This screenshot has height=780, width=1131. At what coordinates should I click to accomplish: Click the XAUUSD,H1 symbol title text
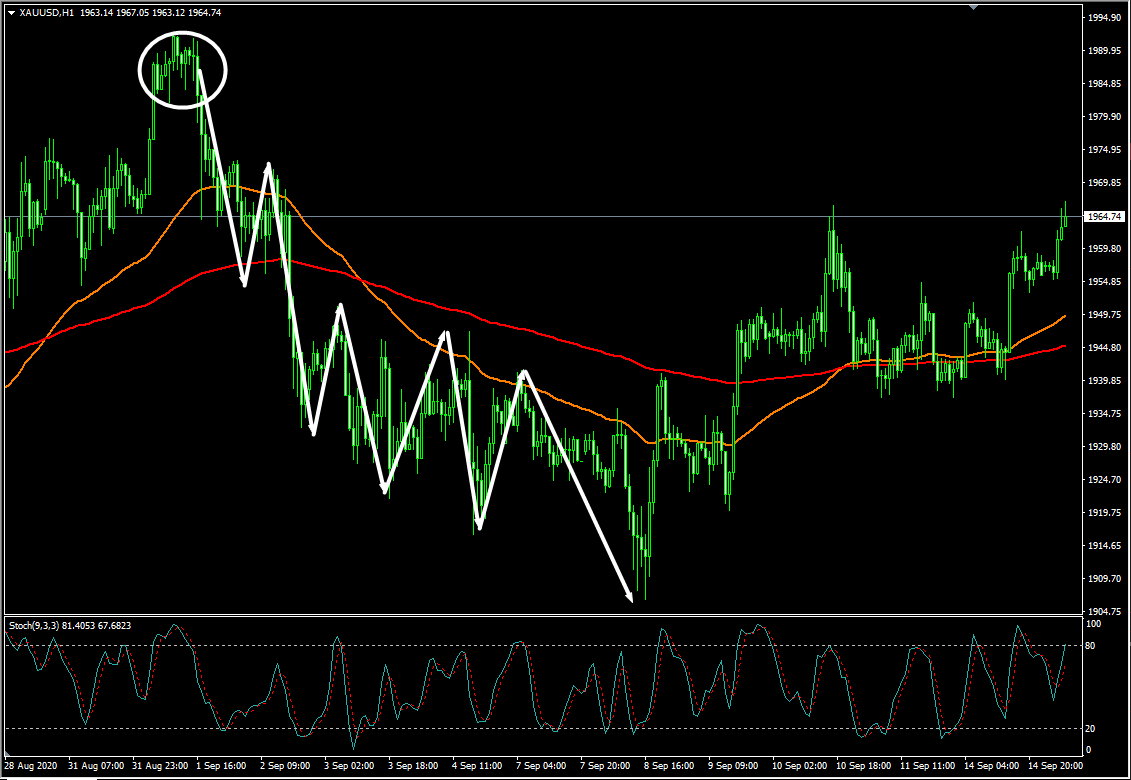(46, 12)
